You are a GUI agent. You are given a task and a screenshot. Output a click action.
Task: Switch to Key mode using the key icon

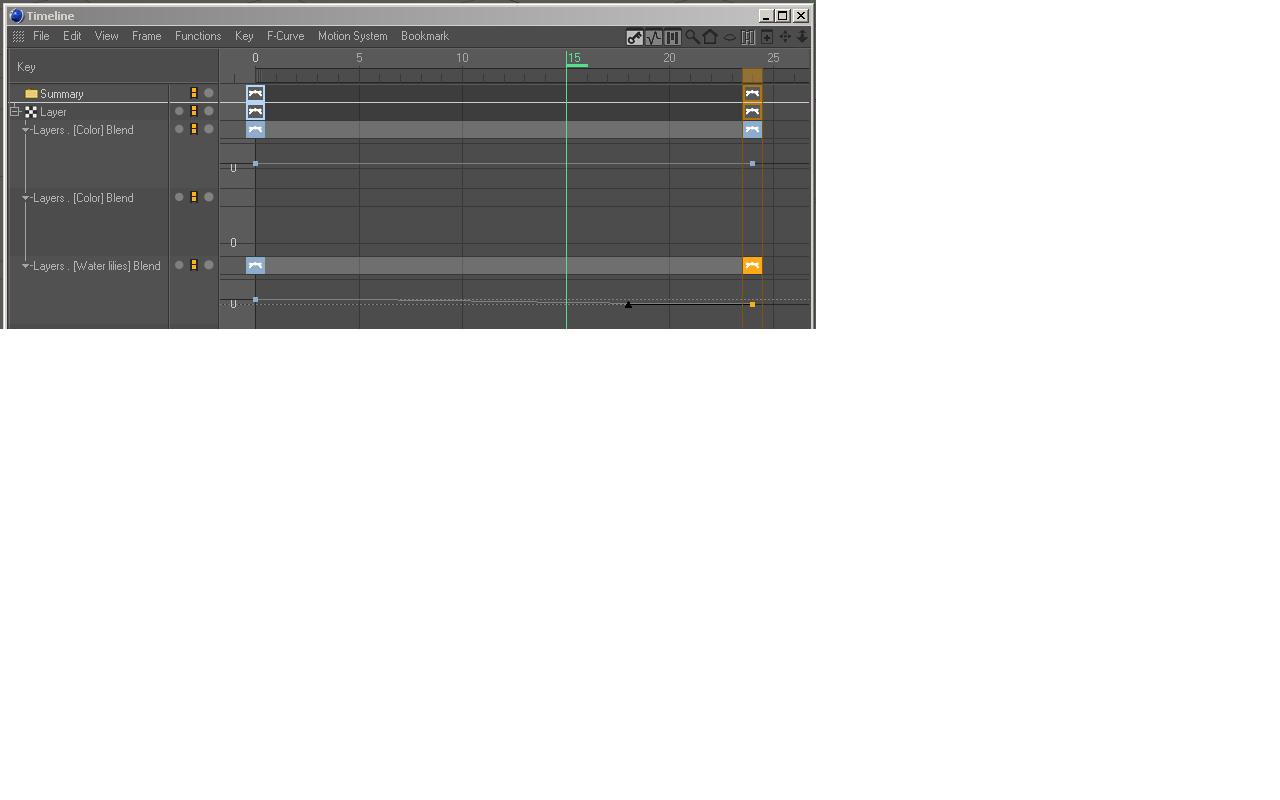634,37
